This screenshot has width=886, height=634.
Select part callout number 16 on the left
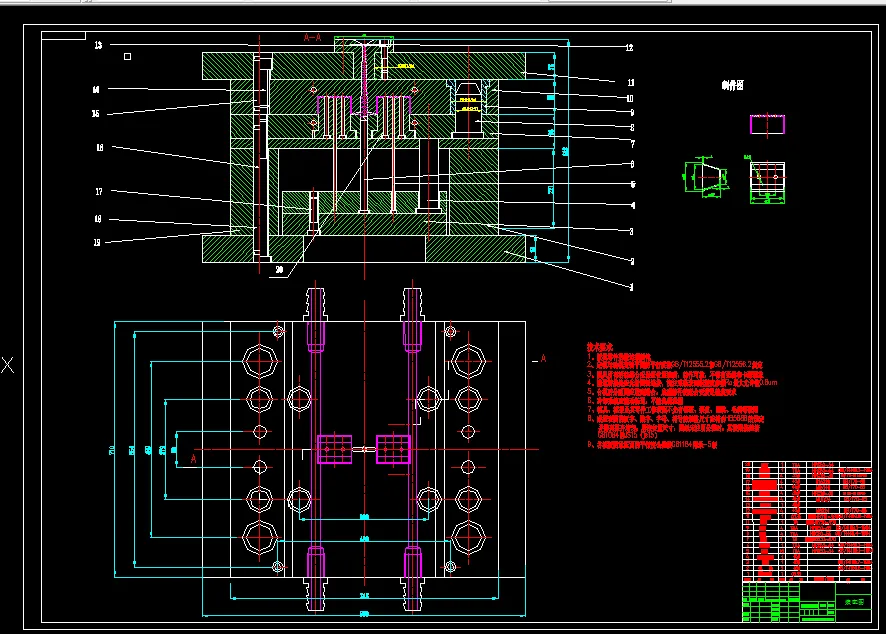(99, 148)
